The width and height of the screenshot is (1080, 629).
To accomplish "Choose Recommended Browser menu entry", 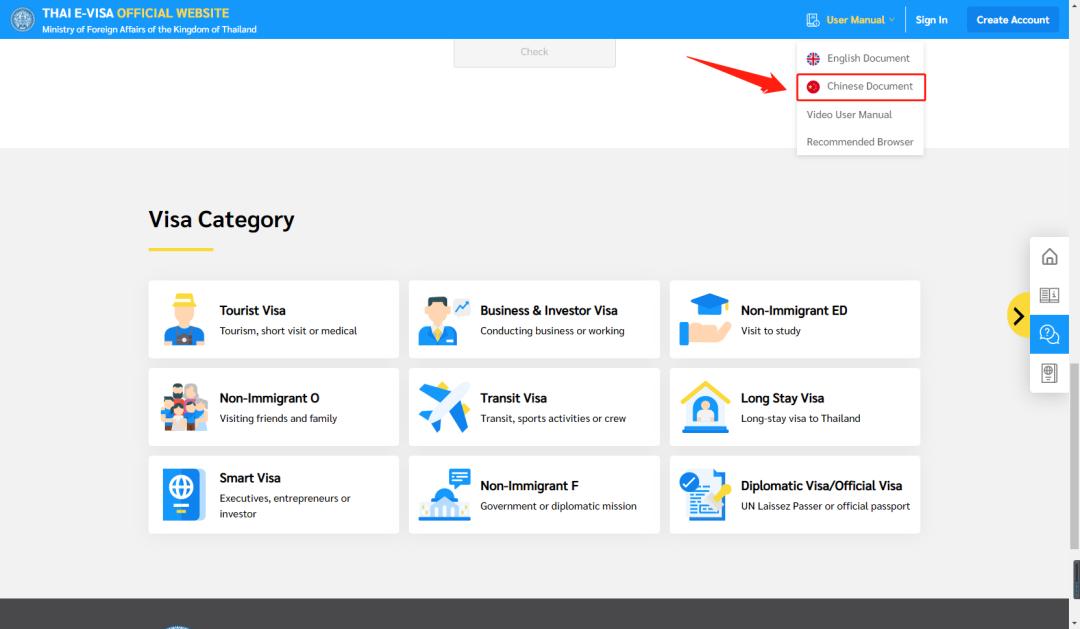I will click(x=860, y=142).
